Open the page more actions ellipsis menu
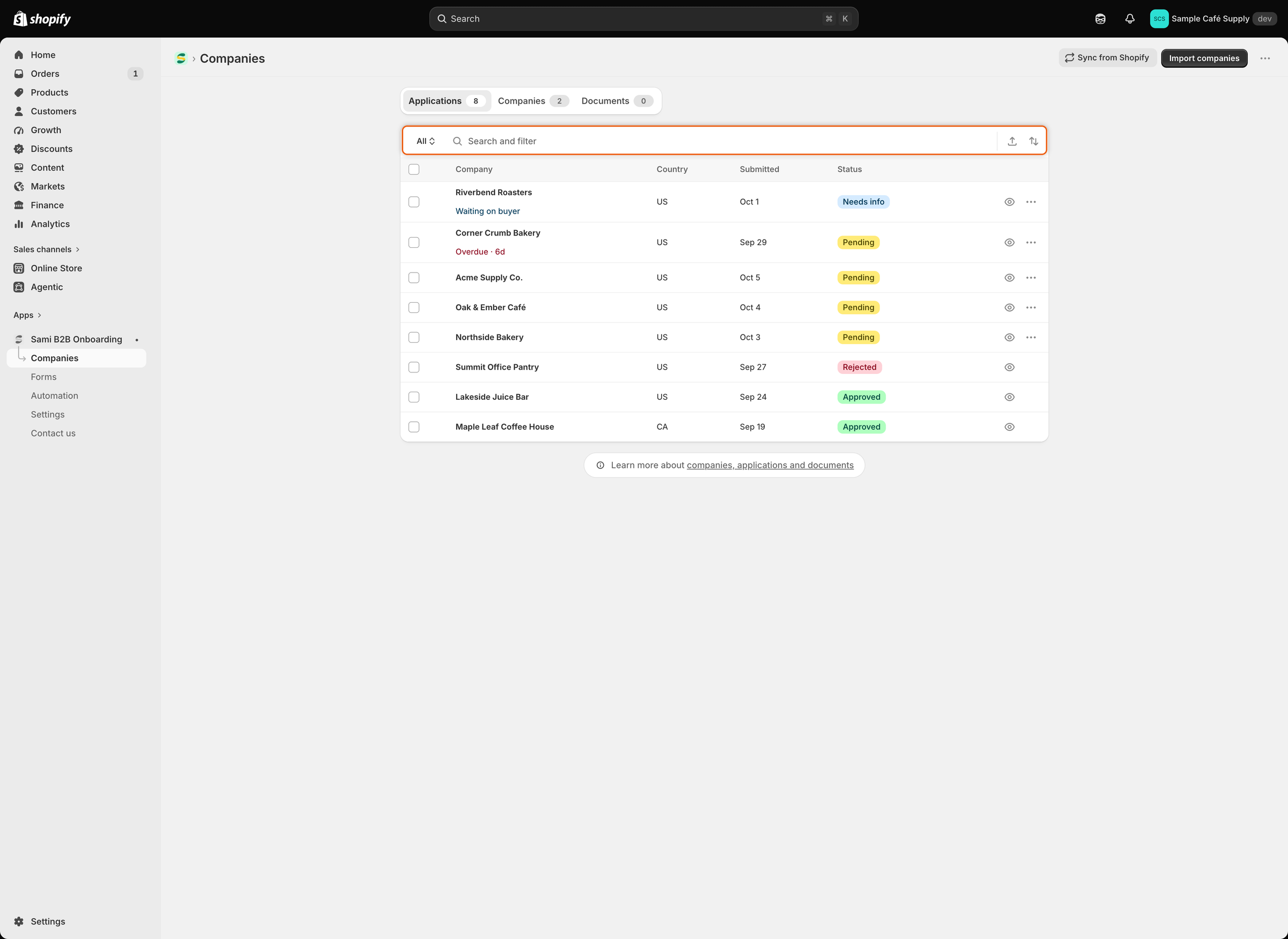 tap(1265, 58)
